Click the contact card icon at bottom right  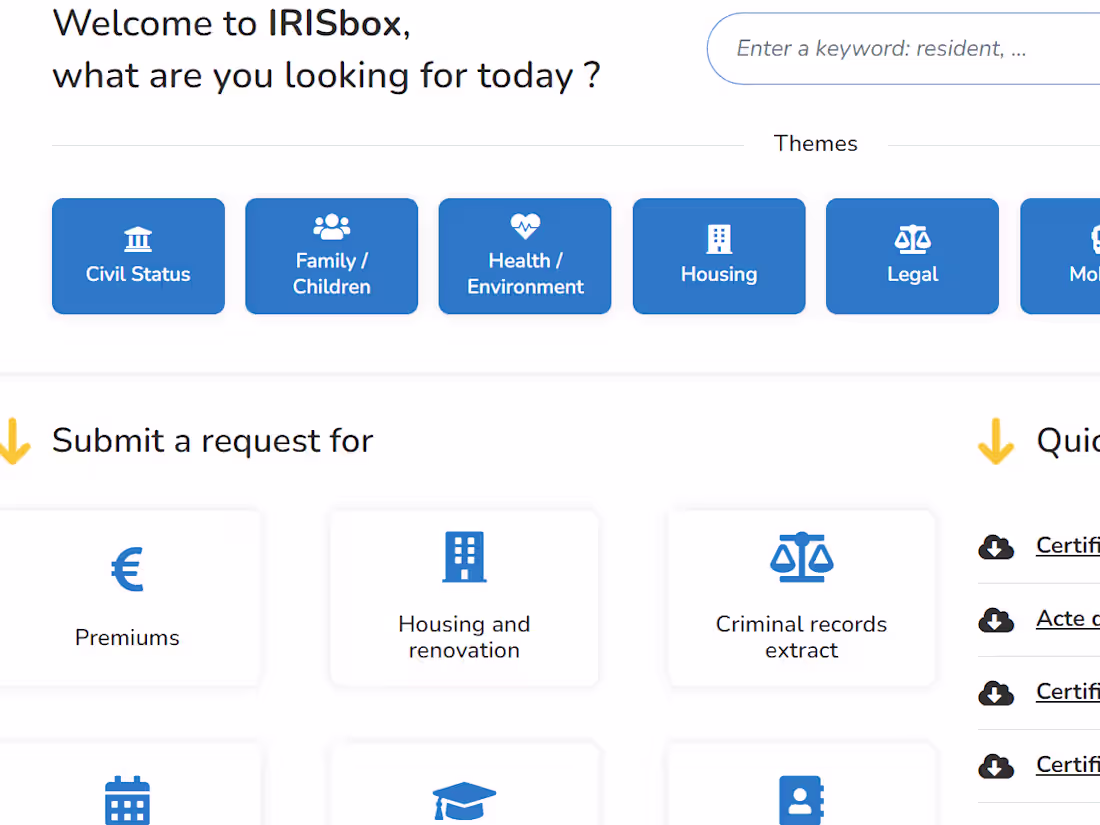pyautogui.click(x=800, y=800)
